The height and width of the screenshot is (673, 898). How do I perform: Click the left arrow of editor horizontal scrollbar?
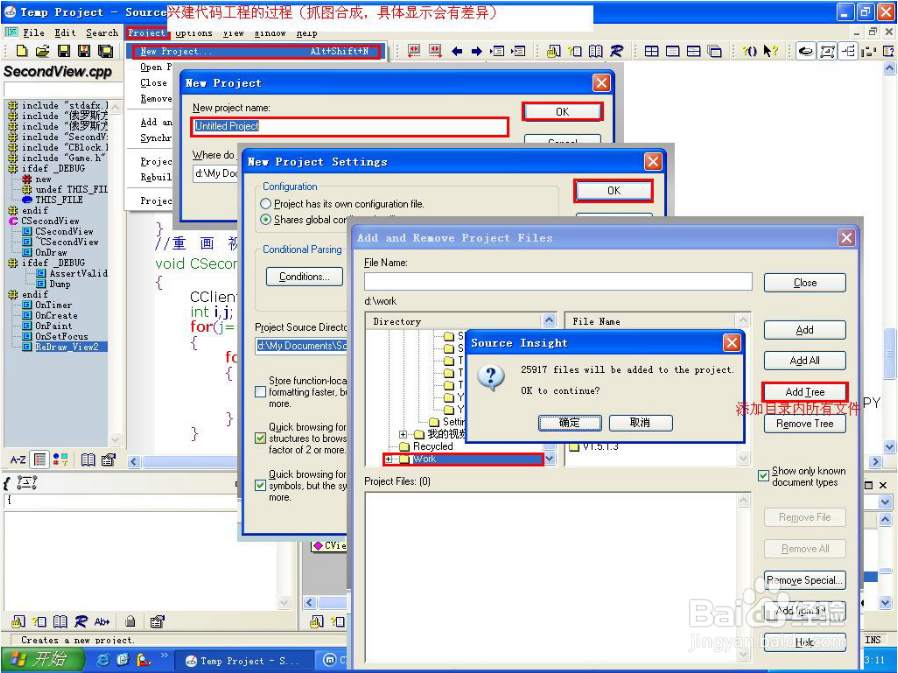(x=134, y=462)
